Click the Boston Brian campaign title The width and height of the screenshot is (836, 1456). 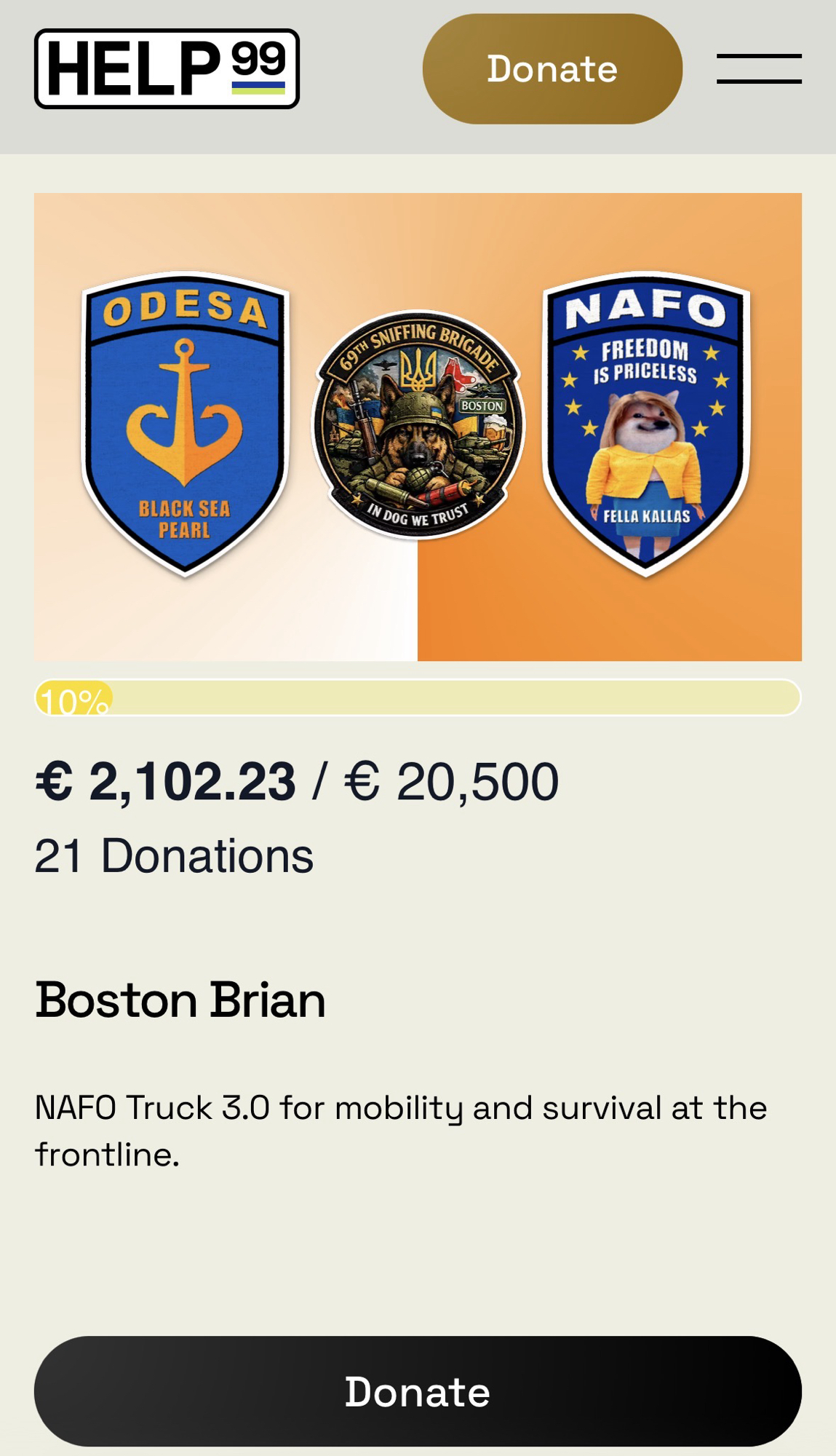pos(180,1000)
